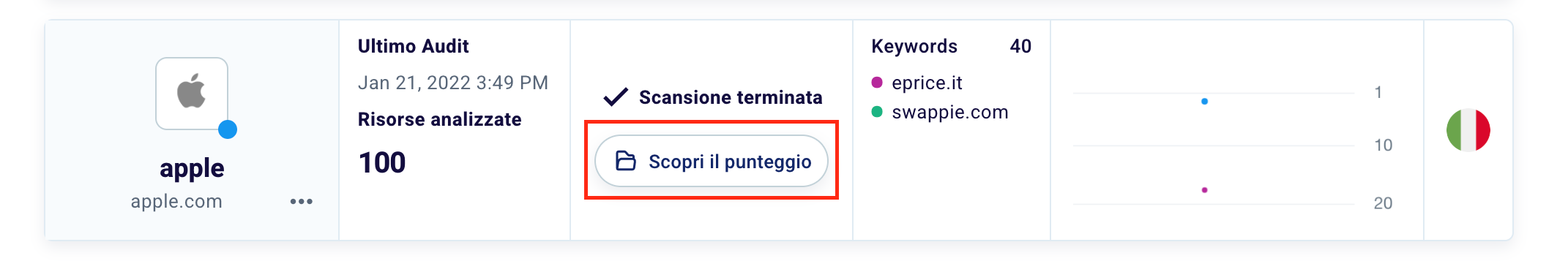
Task: Click the blue data point on chart
Action: tap(1204, 102)
